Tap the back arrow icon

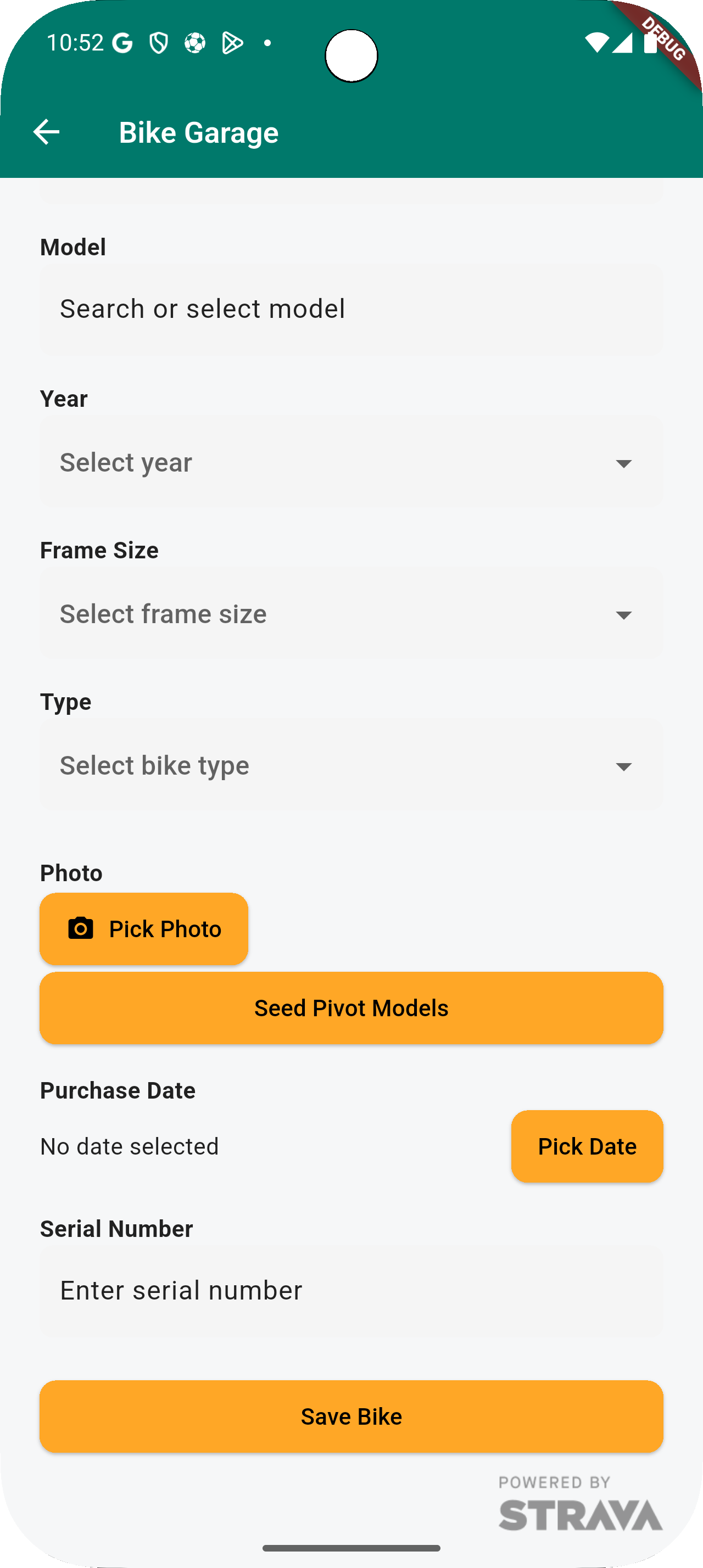click(x=46, y=132)
